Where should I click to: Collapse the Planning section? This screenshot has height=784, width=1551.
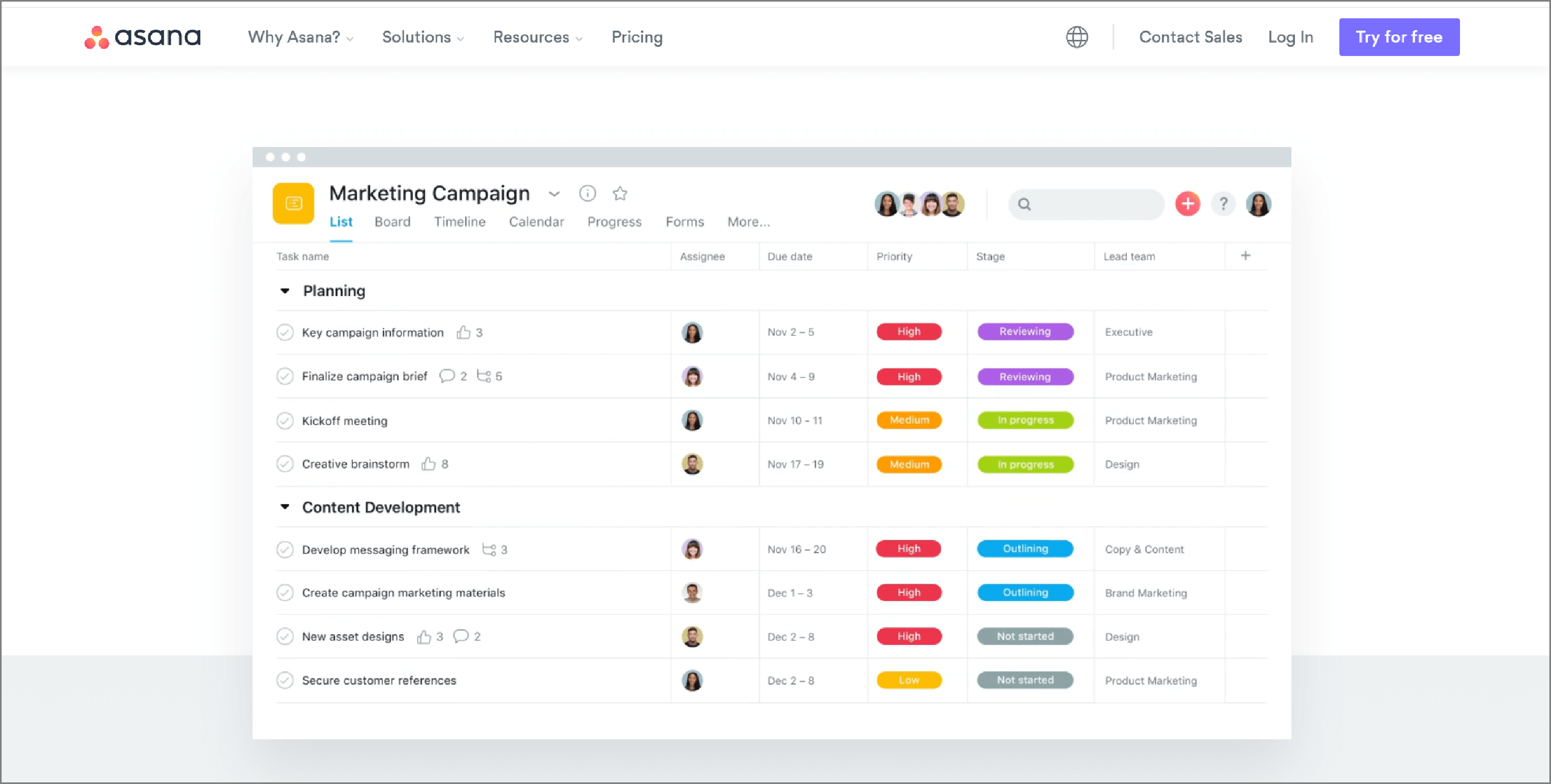(285, 291)
